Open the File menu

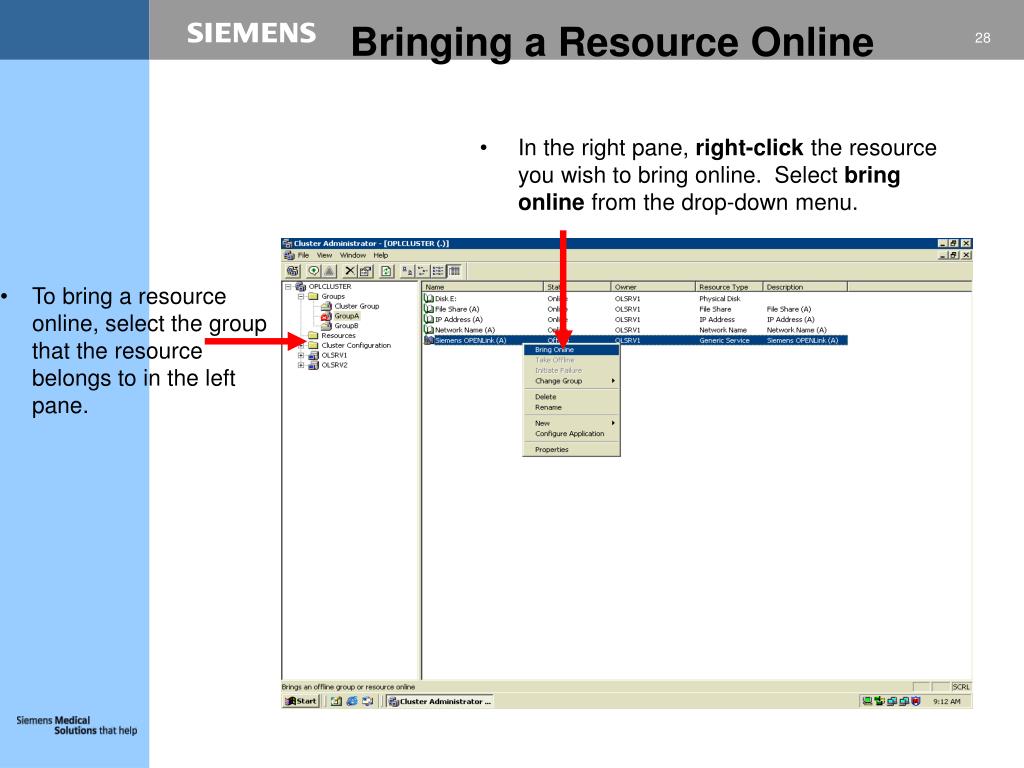pos(304,255)
